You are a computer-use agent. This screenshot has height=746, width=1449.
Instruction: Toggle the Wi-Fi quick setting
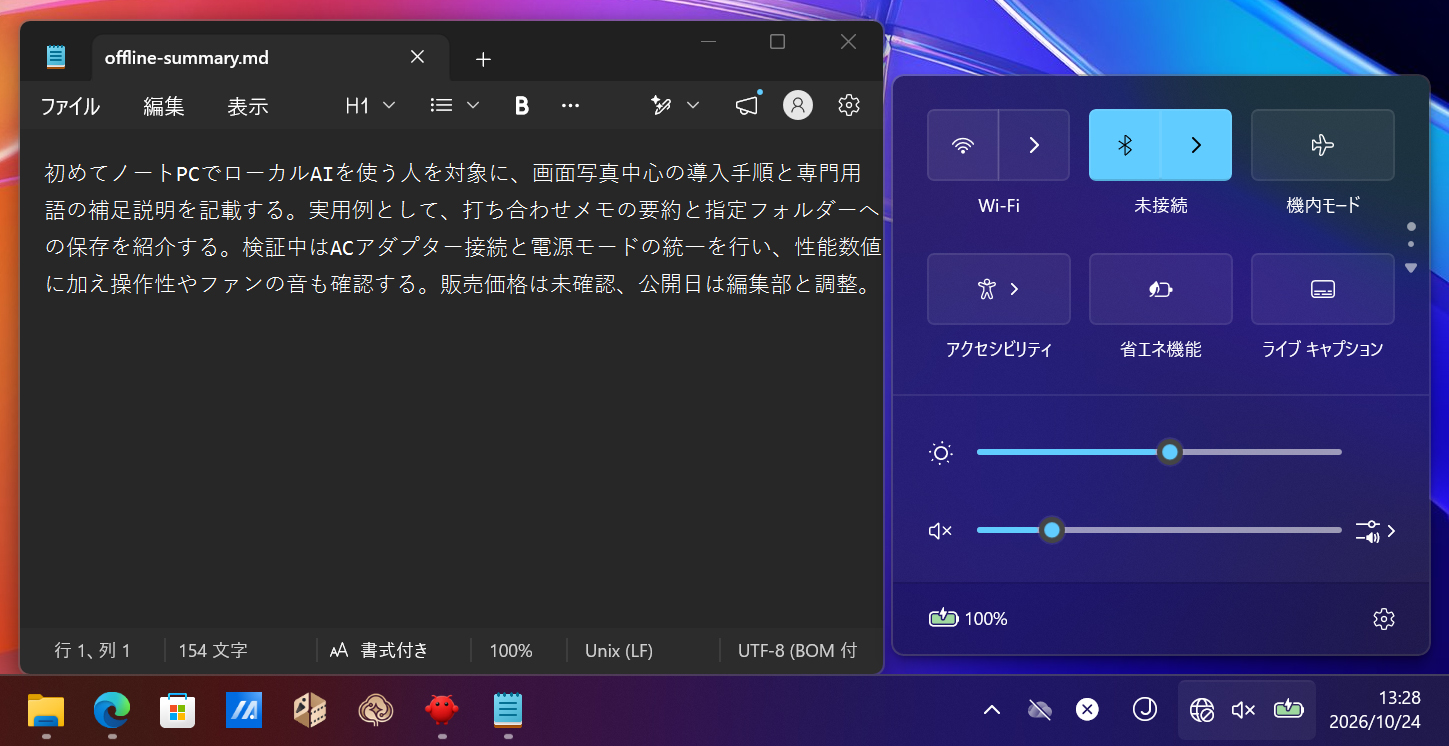[963, 145]
